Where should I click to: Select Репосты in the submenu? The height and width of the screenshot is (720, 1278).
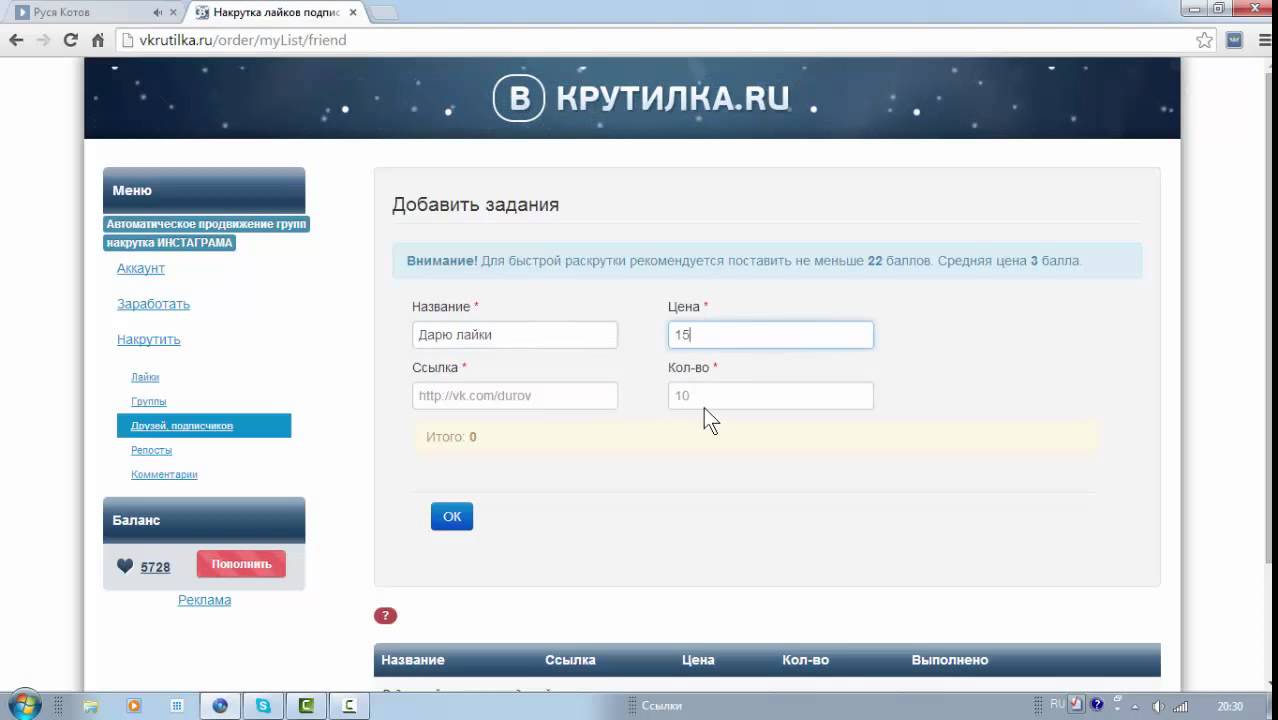151,450
